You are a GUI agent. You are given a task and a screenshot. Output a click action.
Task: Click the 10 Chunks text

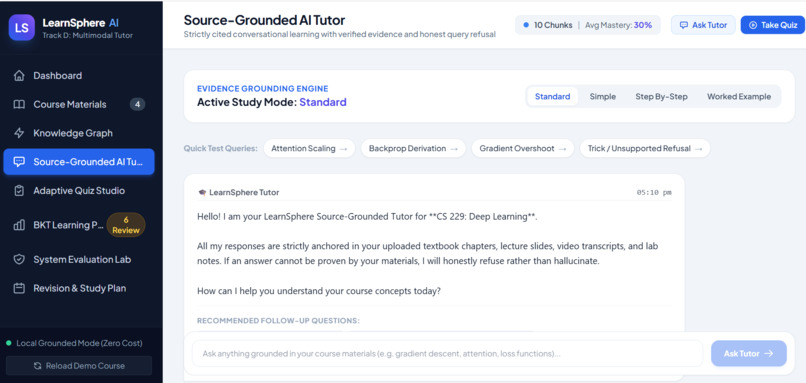[553, 25]
